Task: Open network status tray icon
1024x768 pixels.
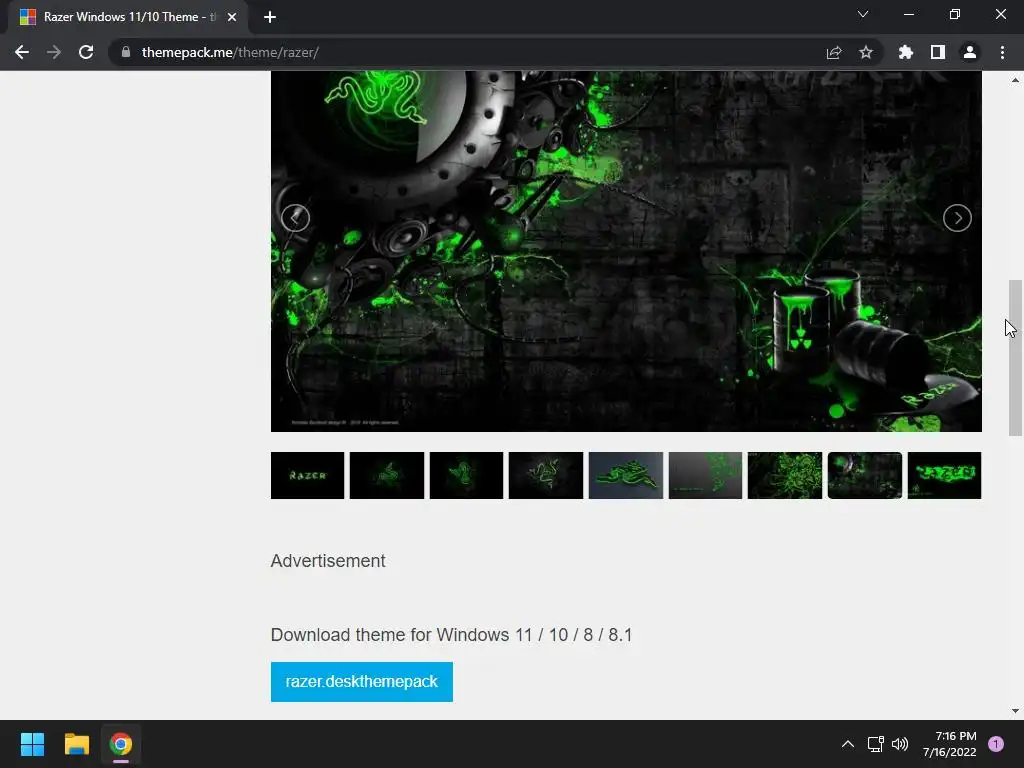Action: tap(875, 744)
